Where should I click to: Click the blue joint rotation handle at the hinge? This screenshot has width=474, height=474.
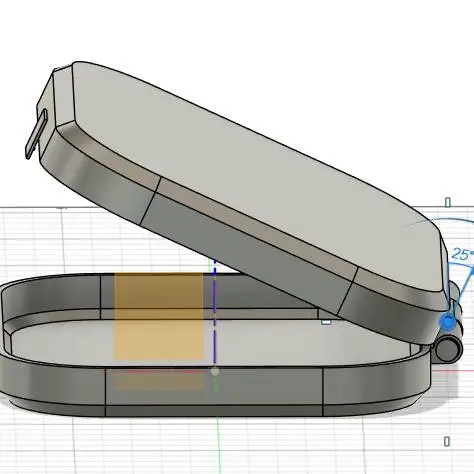[448, 322]
